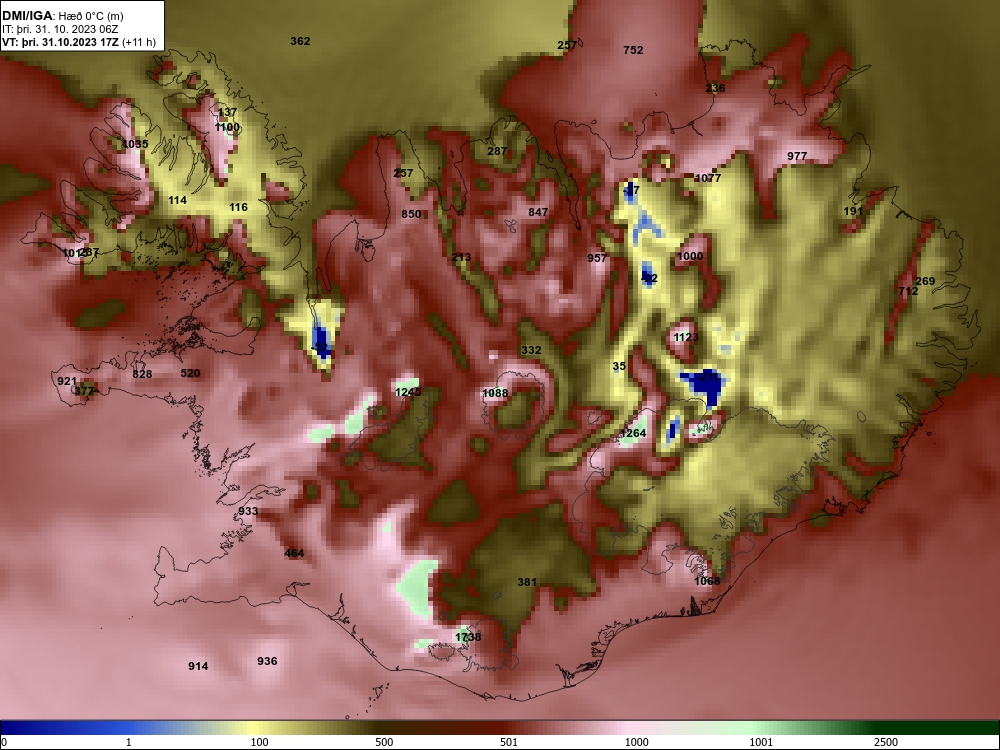Click the 1001 tick on the color scale
This screenshot has width=1000, height=750.
pos(761,742)
